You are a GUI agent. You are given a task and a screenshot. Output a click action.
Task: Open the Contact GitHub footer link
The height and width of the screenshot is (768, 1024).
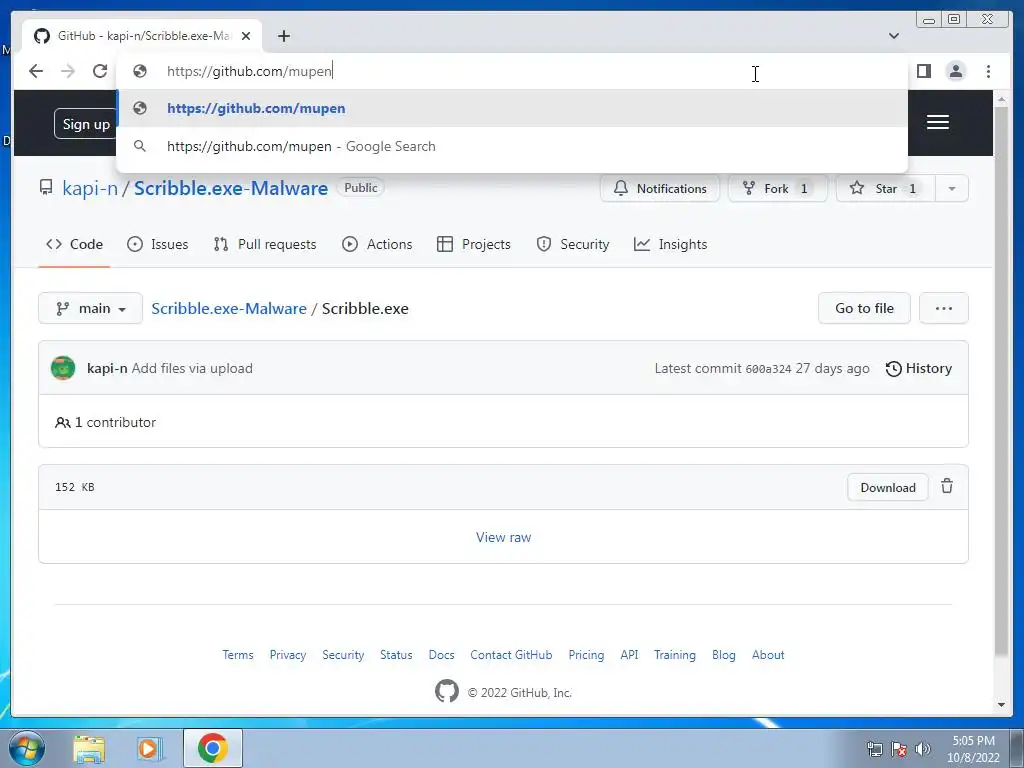pyautogui.click(x=511, y=655)
